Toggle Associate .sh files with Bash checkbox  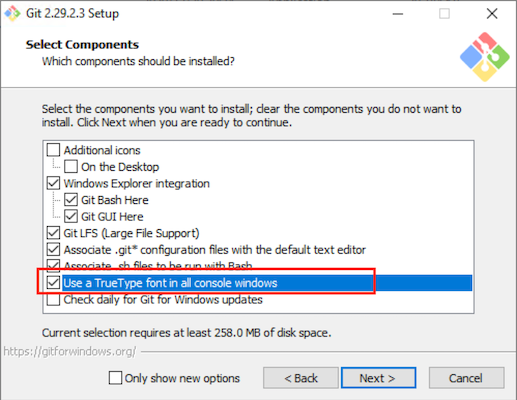(x=53, y=264)
